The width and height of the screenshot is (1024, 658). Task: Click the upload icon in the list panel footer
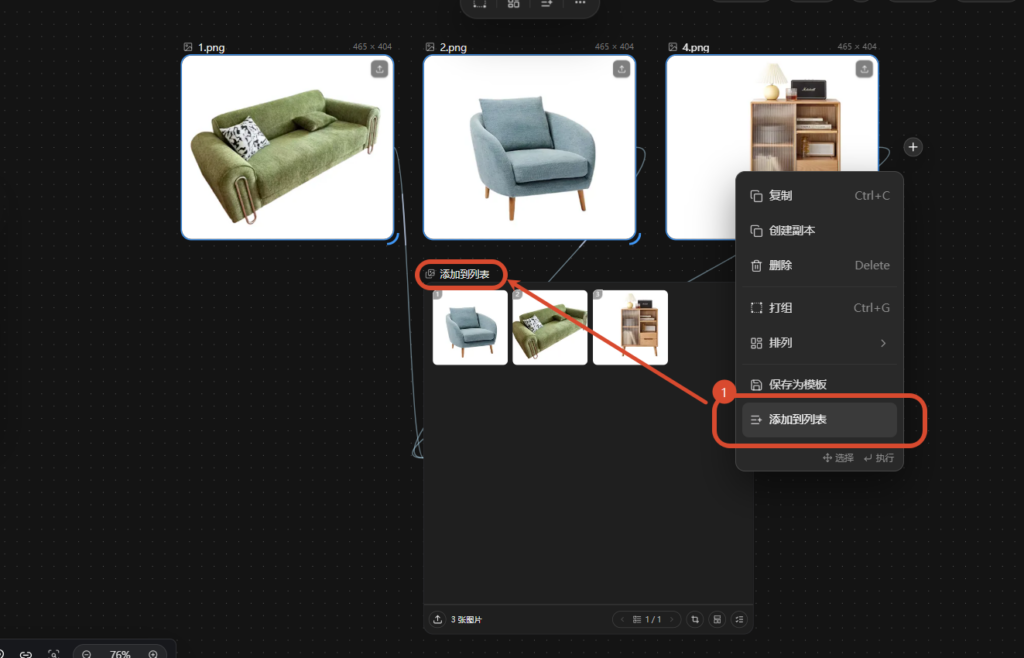[438, 619]
